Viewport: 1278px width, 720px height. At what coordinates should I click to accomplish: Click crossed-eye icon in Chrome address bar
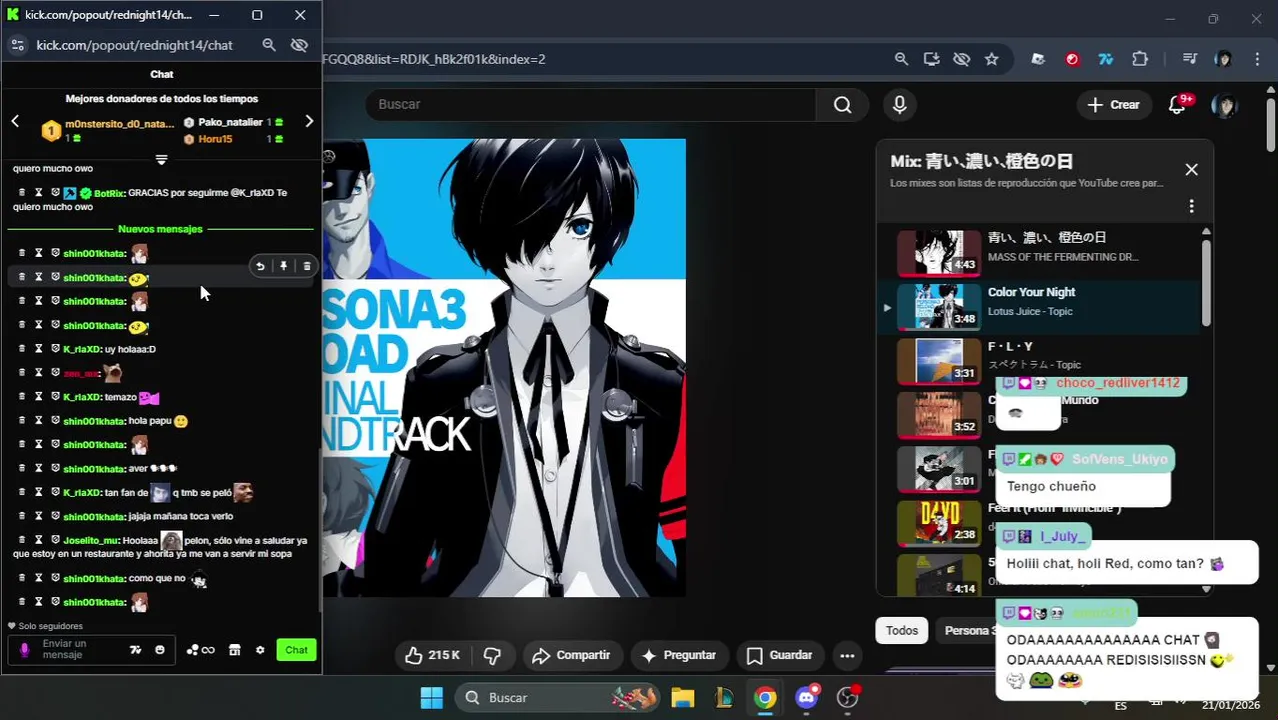[962, 59]
